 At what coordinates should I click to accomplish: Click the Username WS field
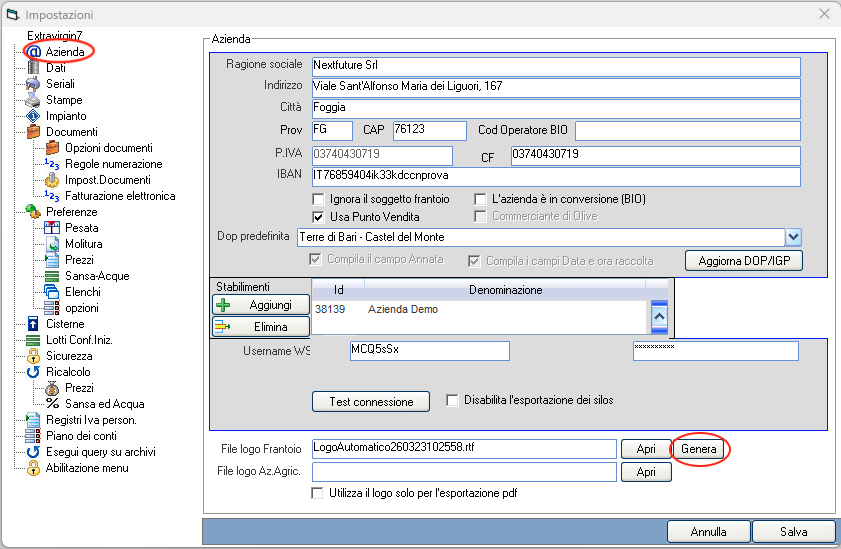click(430, 351)
